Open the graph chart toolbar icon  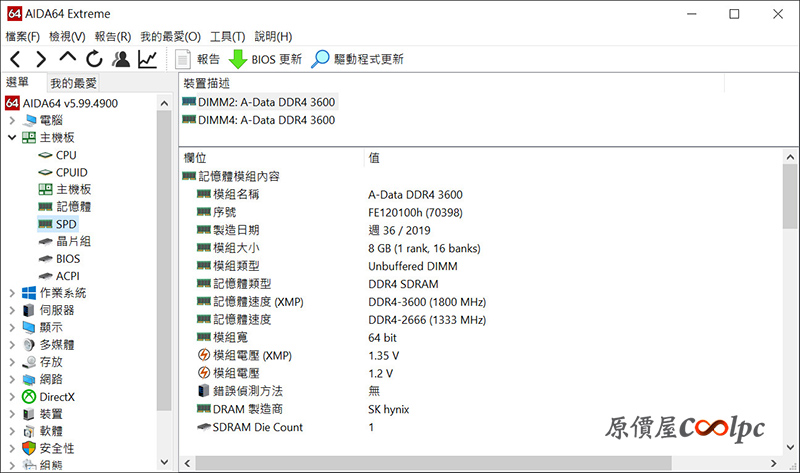pos(147,59)
